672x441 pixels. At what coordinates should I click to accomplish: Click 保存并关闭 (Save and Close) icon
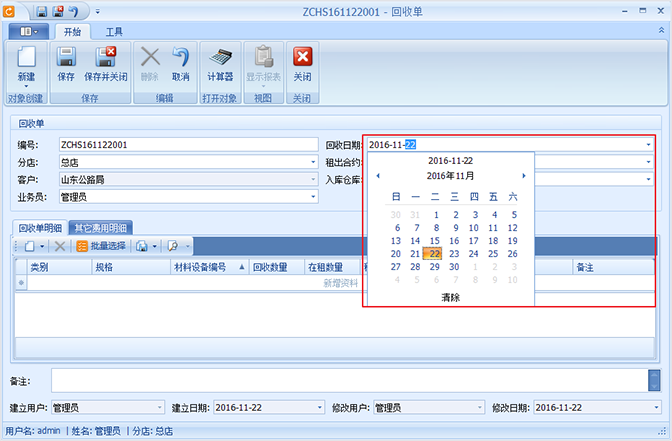[x=105, y=63]
